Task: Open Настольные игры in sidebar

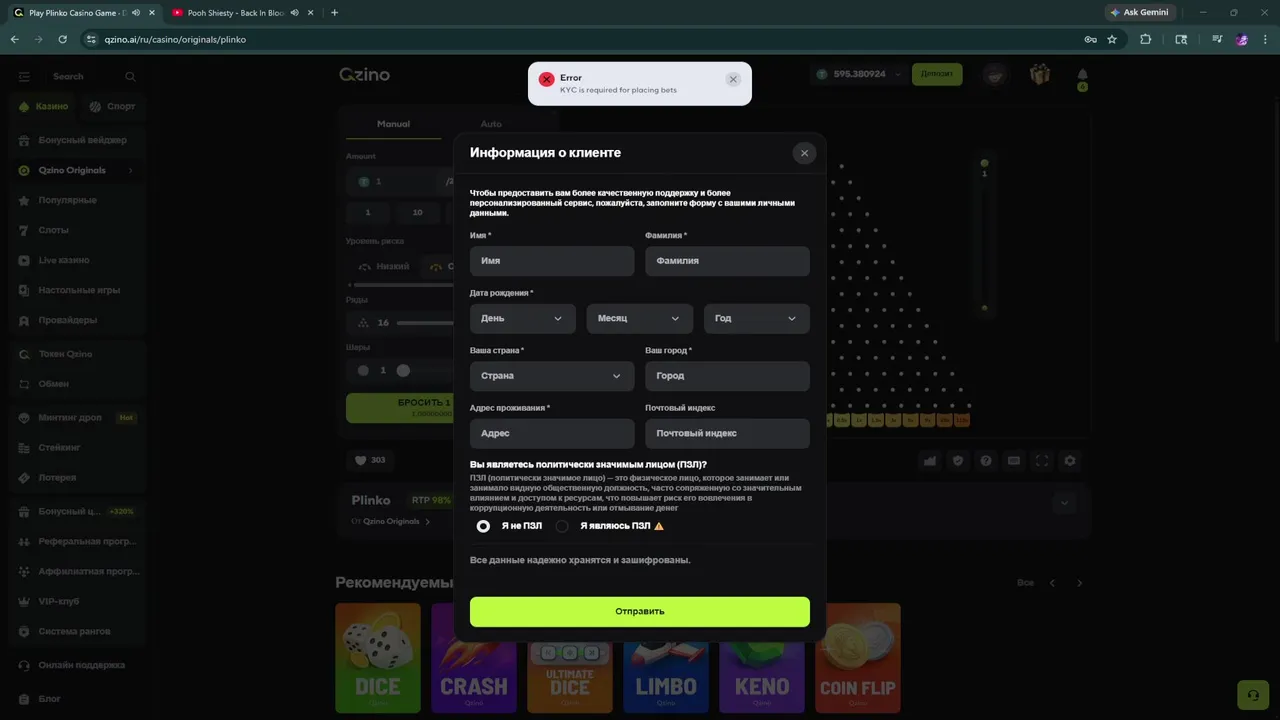Action: 76,290
